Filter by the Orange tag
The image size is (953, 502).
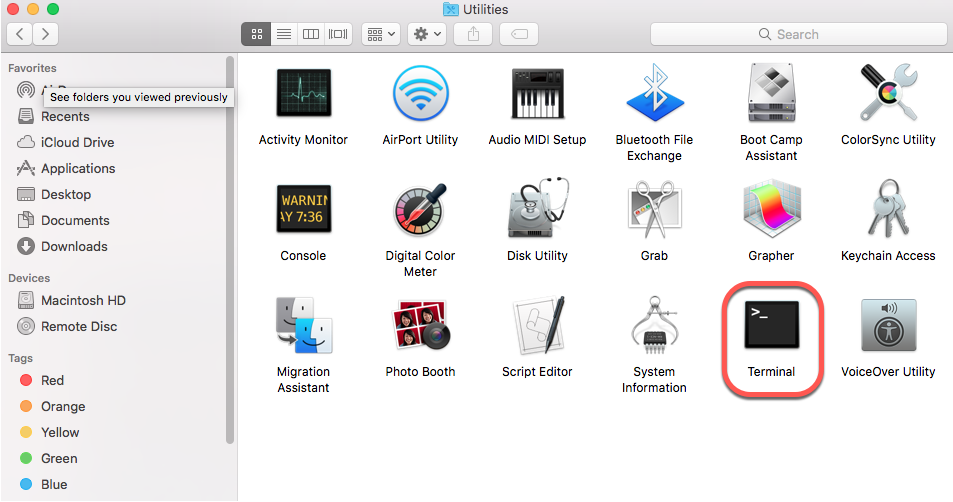[52, 406]
